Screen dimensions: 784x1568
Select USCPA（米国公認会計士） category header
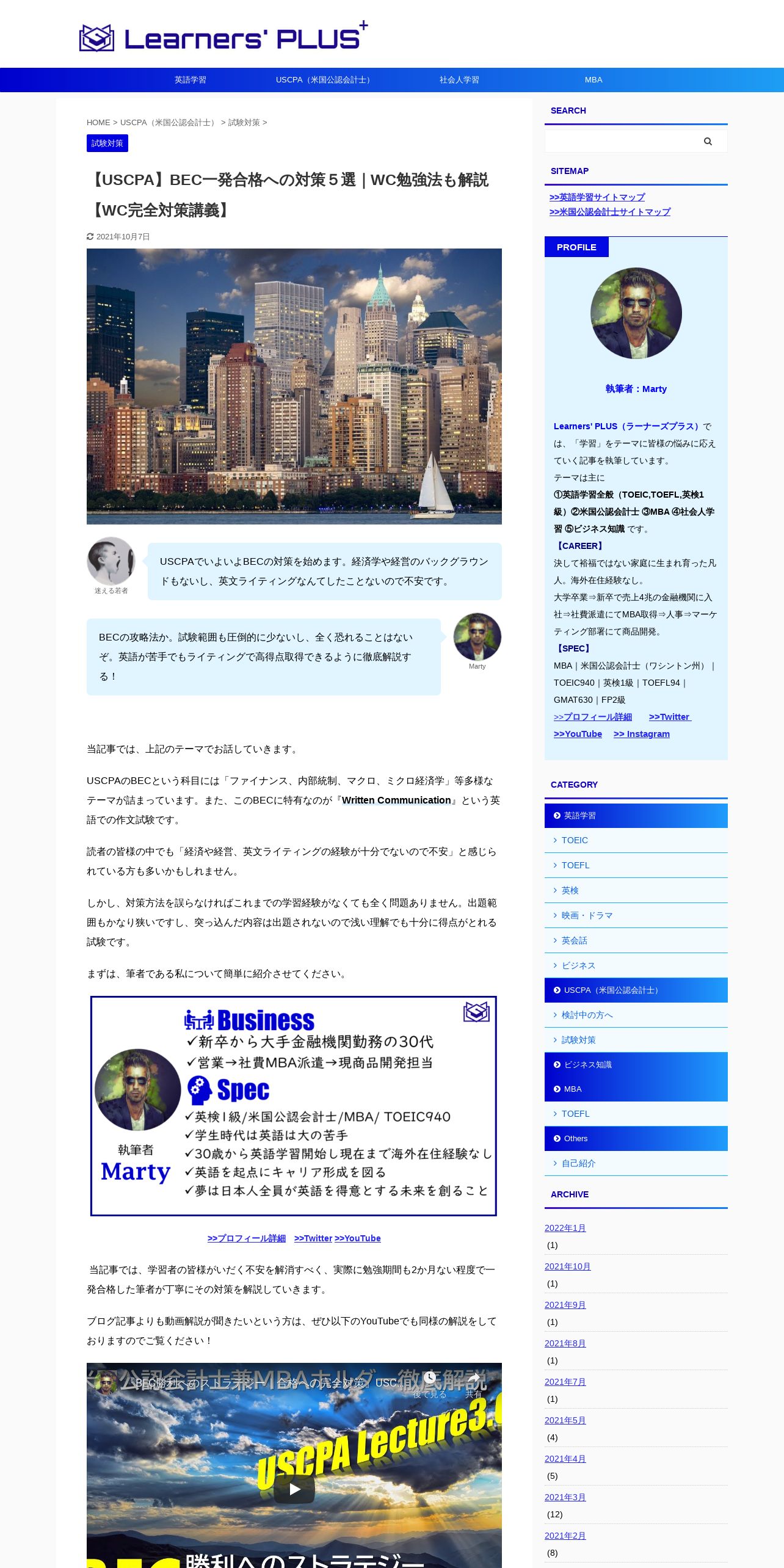coord(636,990)
